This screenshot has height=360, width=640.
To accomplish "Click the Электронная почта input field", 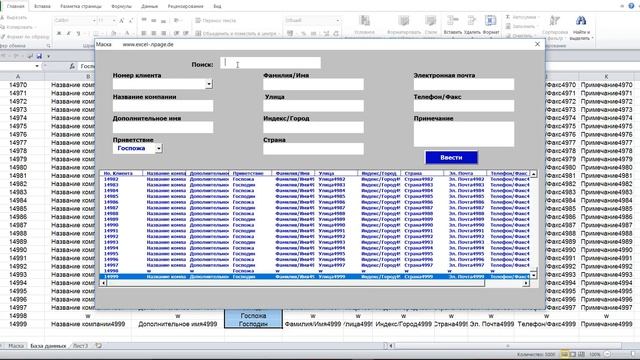I will pos(464,84).
